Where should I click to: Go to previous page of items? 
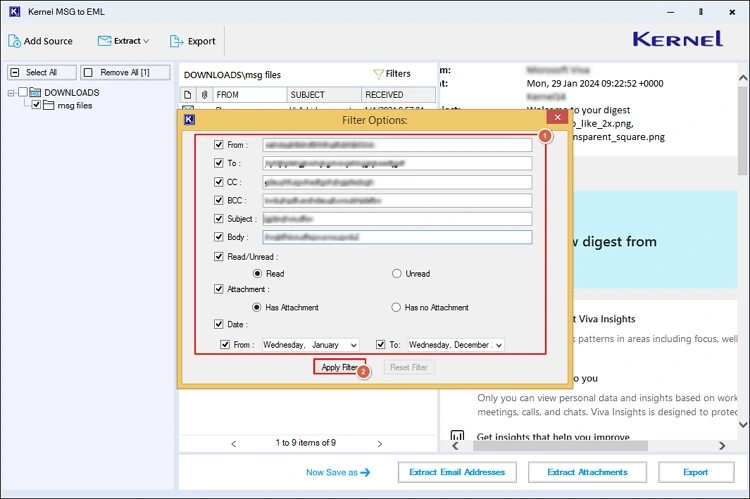pyautogui.click(x=233, y=444)
